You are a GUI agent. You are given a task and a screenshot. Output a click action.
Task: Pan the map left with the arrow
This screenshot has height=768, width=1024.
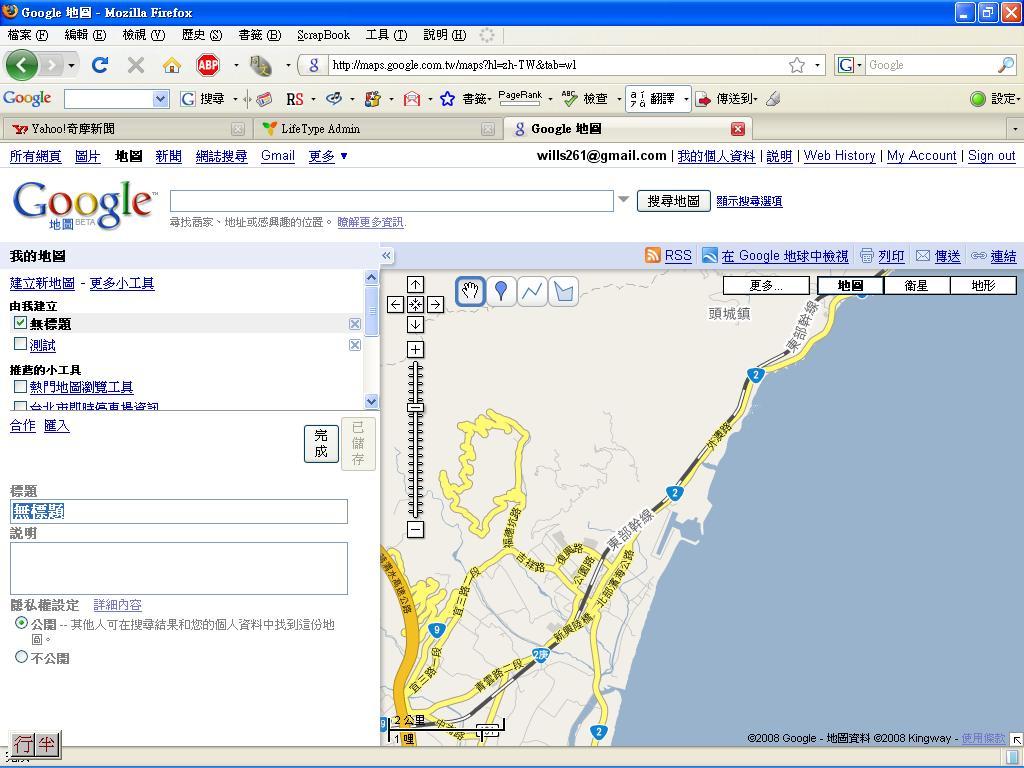point(395,304)
